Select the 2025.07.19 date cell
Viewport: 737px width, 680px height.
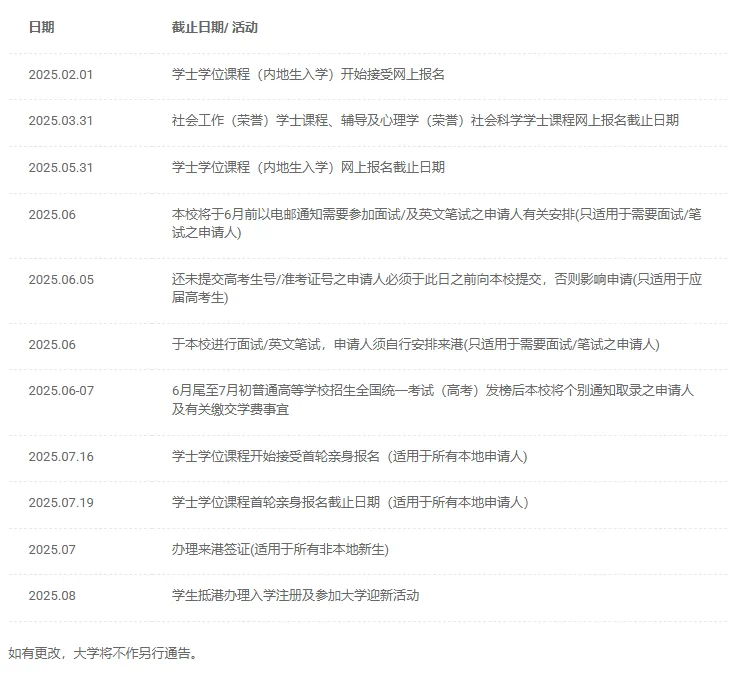pos(60,502)
